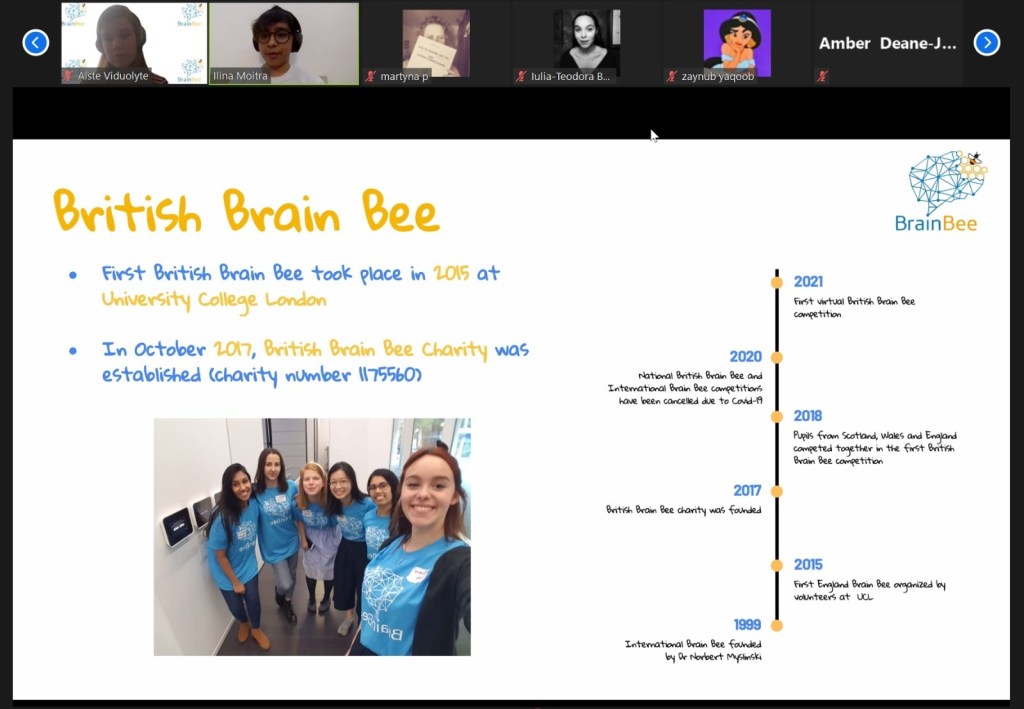Click the muted mic icon beside martyna p

(x=371, y=76)
